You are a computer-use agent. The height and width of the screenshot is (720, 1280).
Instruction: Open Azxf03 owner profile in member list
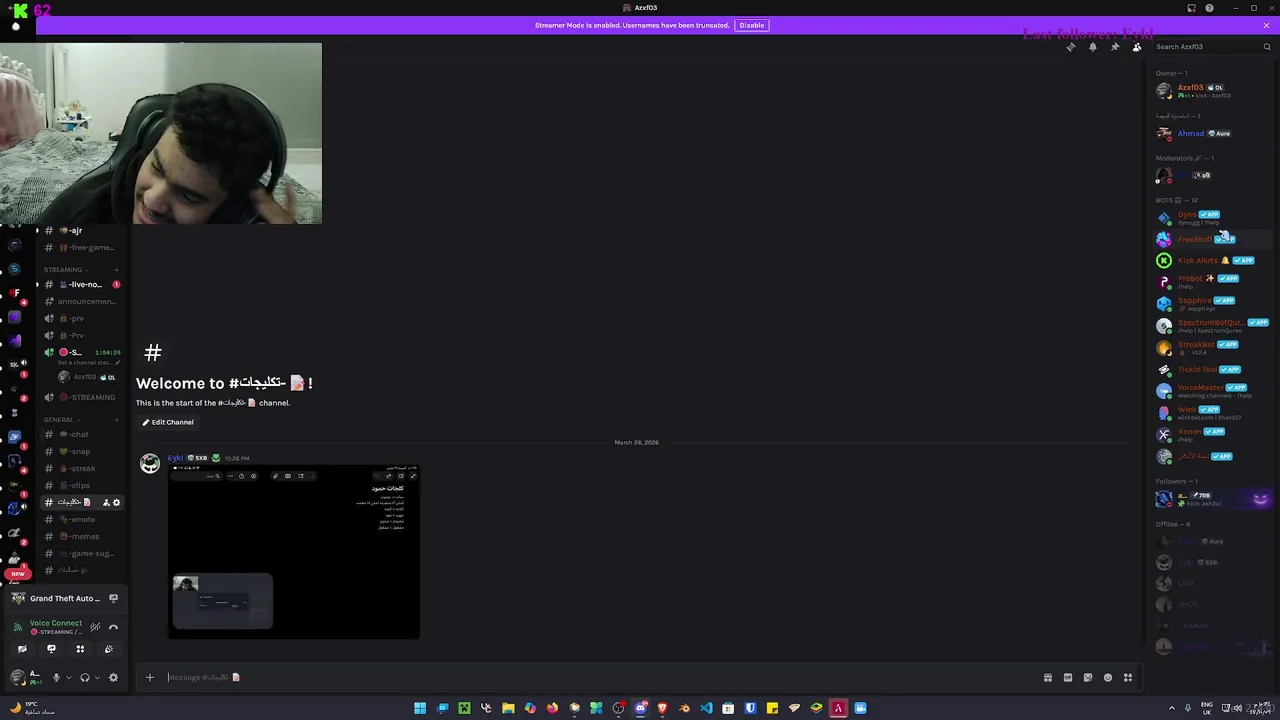pyautogui.click(x=1212, y=91)
